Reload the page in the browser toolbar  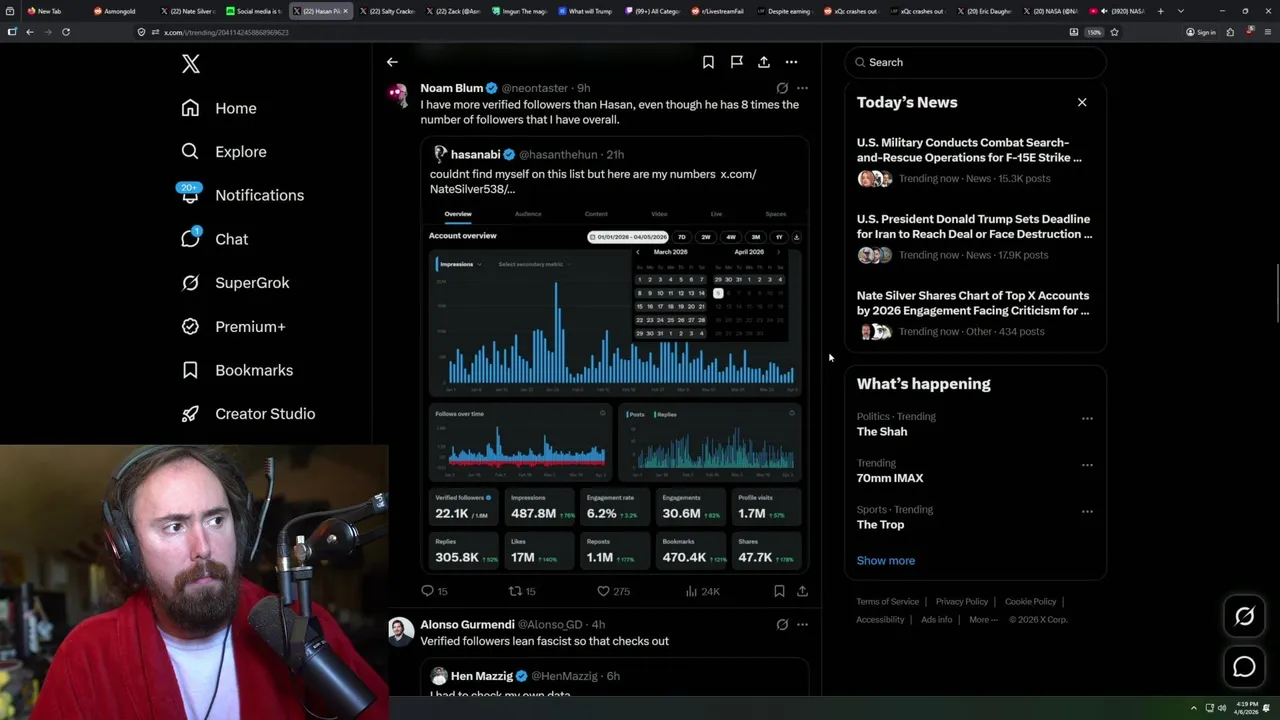tap(66, 32)
